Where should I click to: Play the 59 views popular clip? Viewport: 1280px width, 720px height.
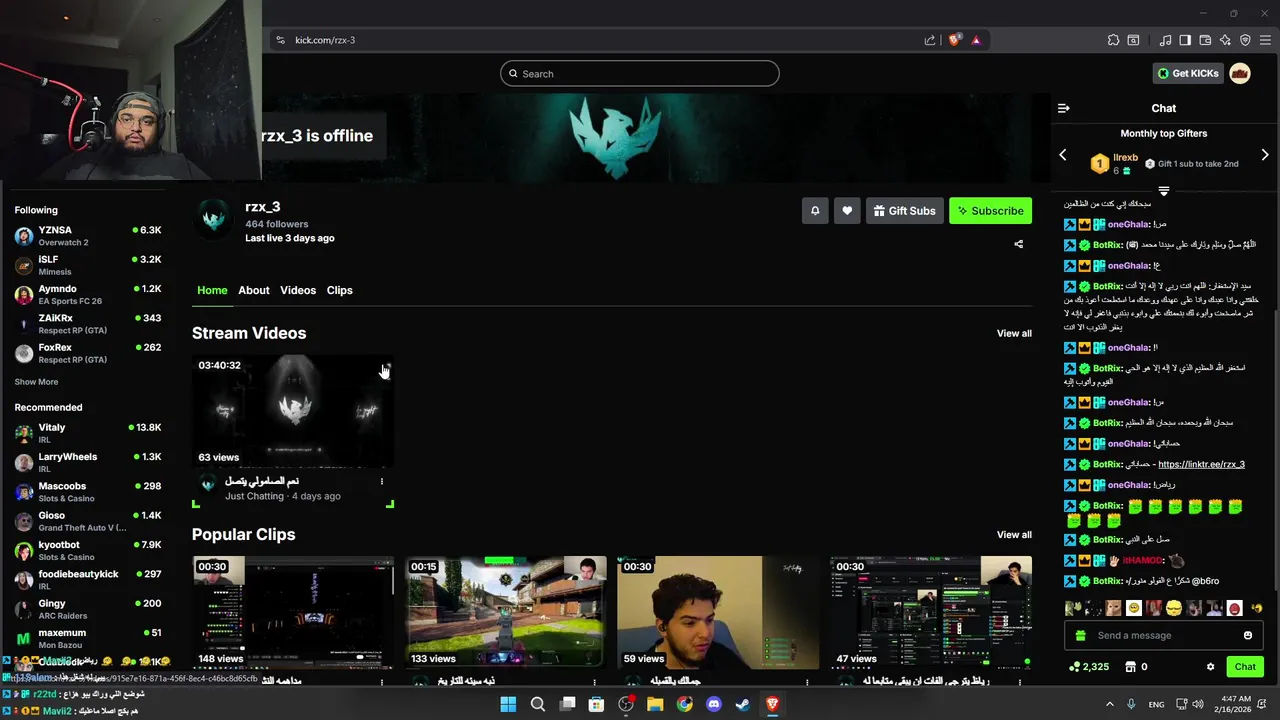point(718,613)
